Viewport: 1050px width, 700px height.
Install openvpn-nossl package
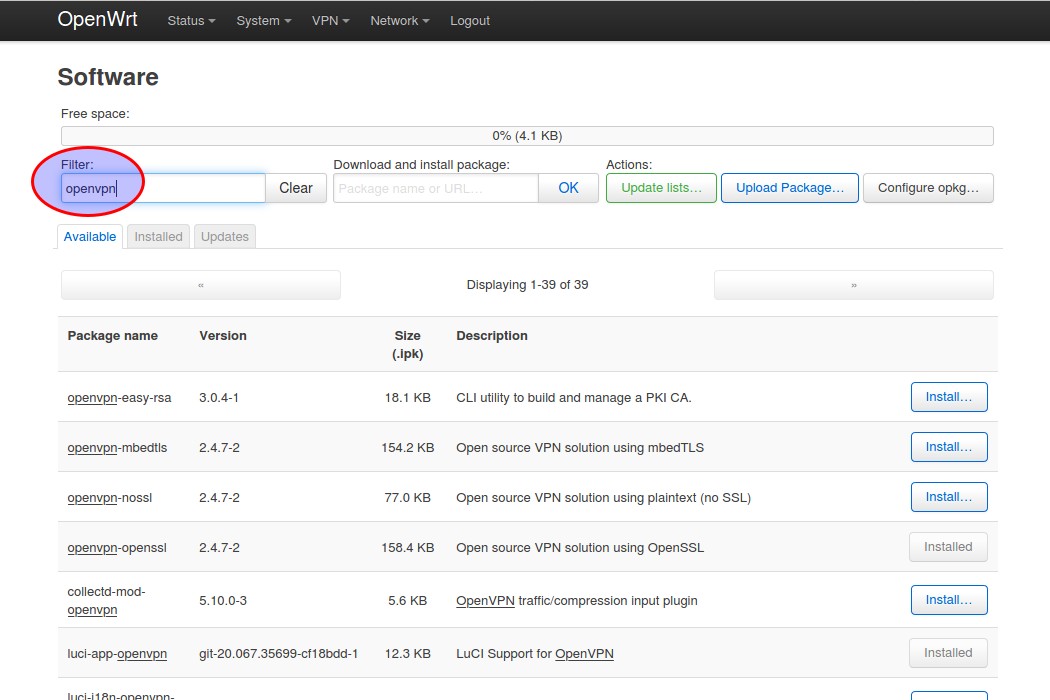949,497
